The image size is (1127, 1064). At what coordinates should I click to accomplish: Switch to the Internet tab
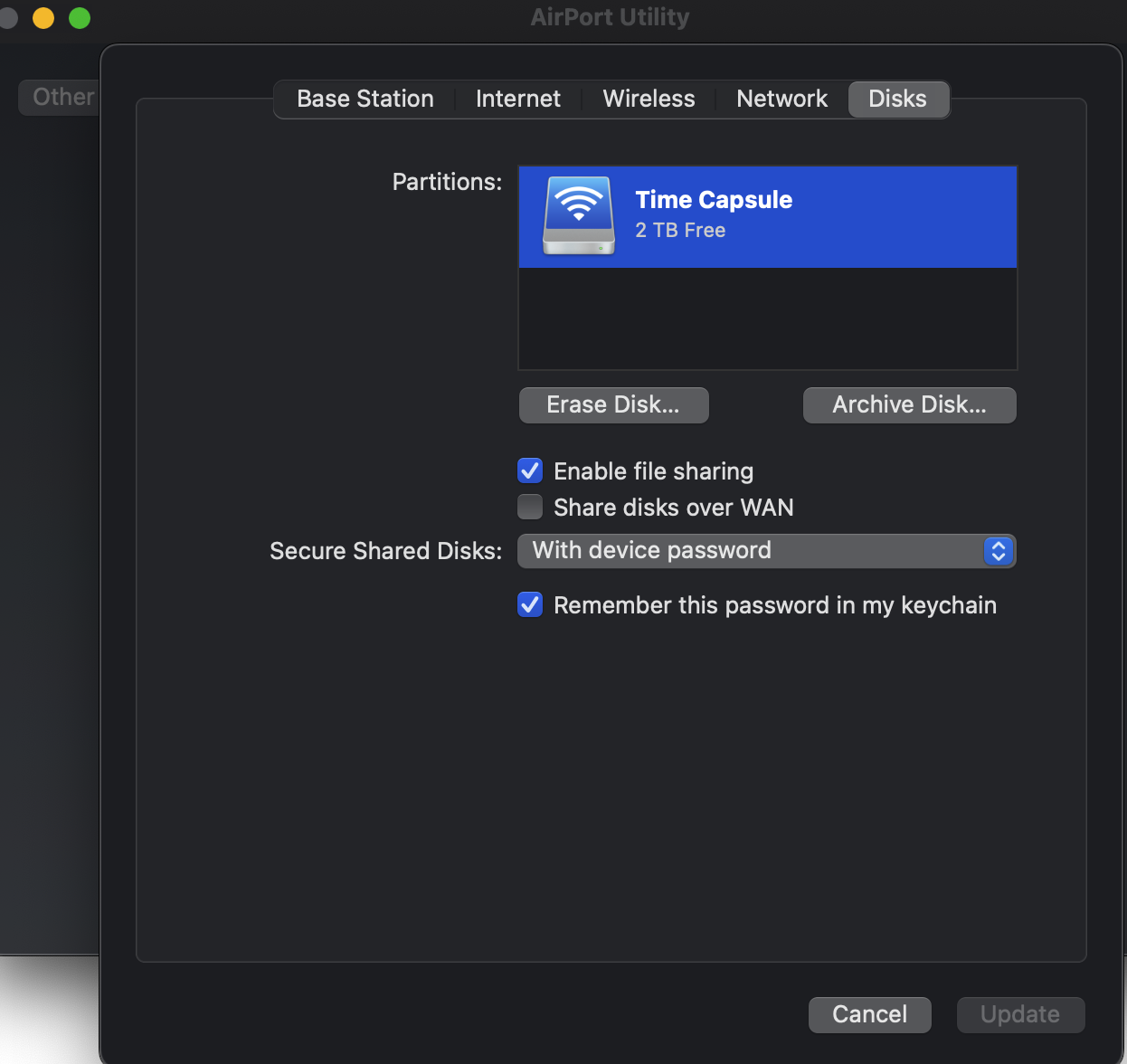(x=518, y=99)
